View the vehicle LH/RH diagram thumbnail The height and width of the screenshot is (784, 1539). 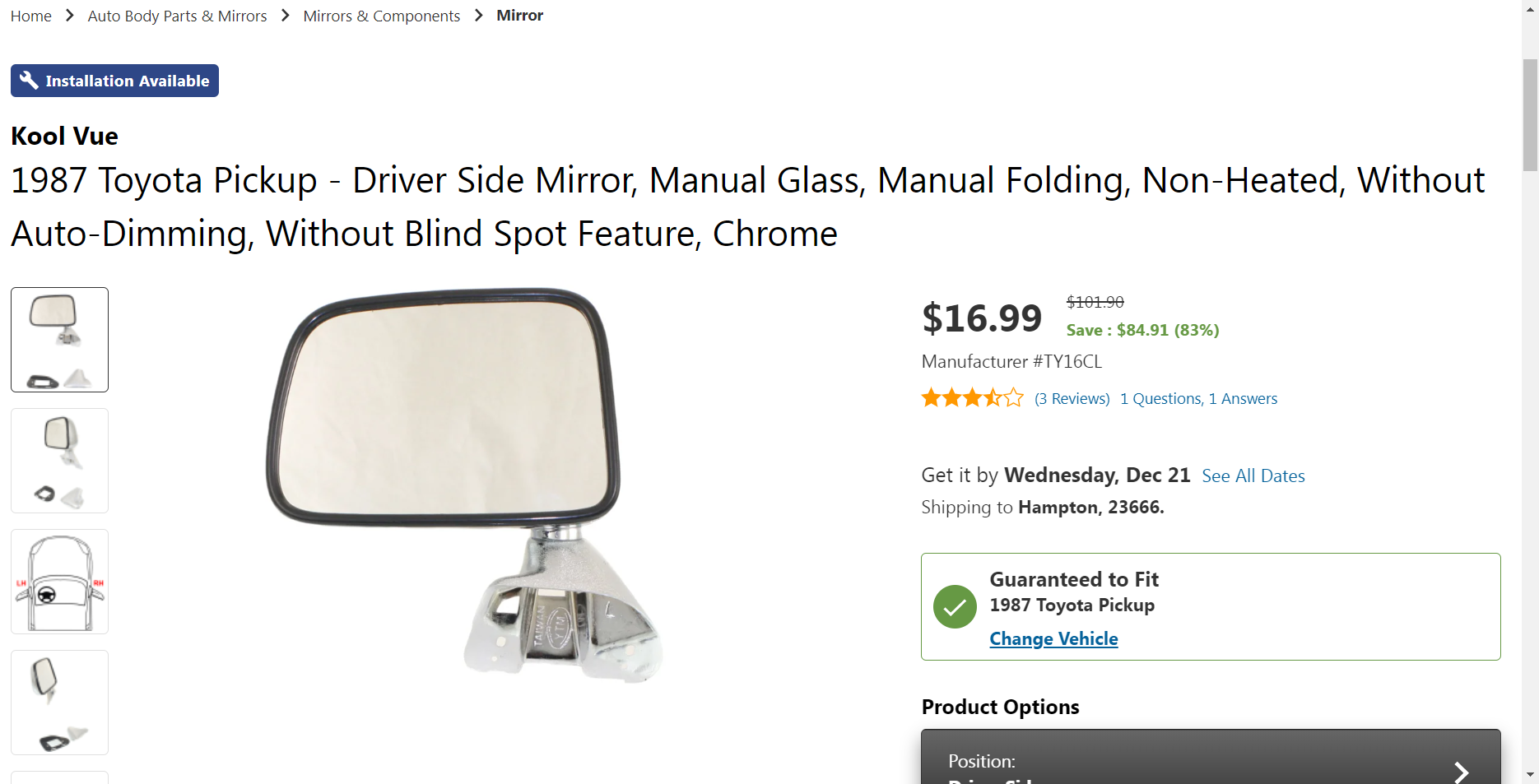[60, 582]
